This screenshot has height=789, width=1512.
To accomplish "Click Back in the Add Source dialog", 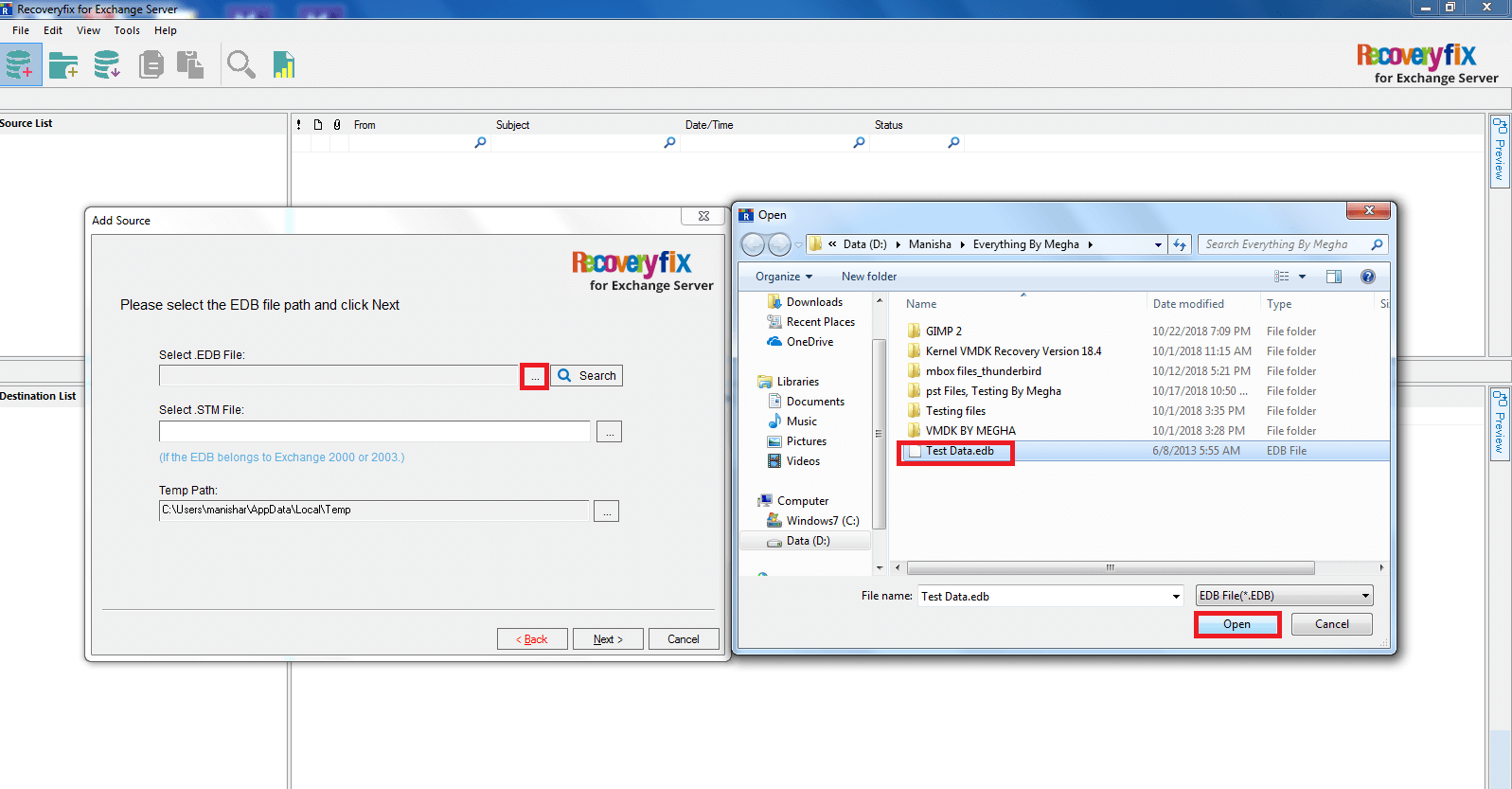I will pyautogui.click(x=532, y=639).
